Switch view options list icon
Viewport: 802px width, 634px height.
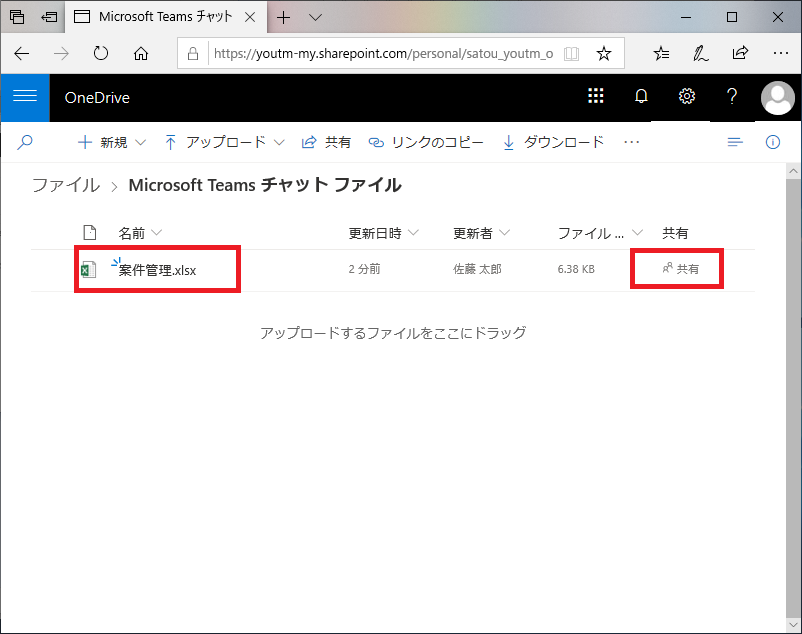[x=735, y=142]
